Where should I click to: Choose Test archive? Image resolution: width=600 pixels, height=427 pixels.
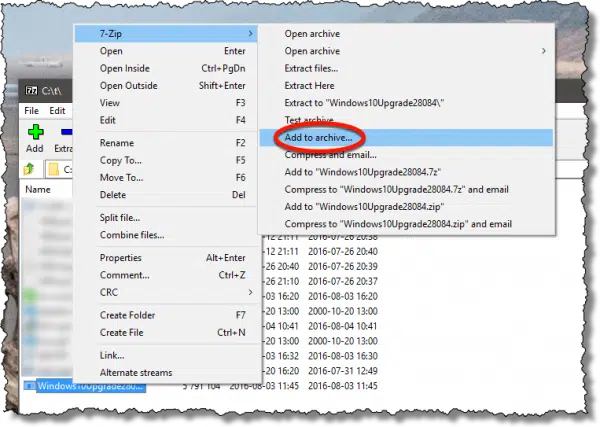406,120
